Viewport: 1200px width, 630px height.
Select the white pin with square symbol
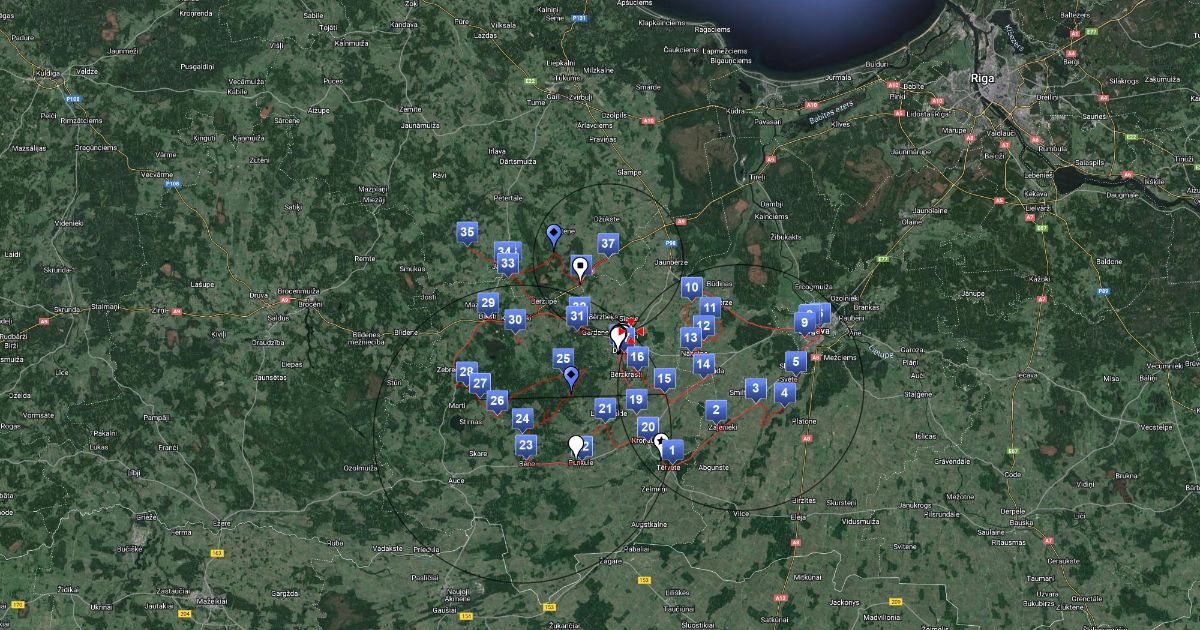580,266
